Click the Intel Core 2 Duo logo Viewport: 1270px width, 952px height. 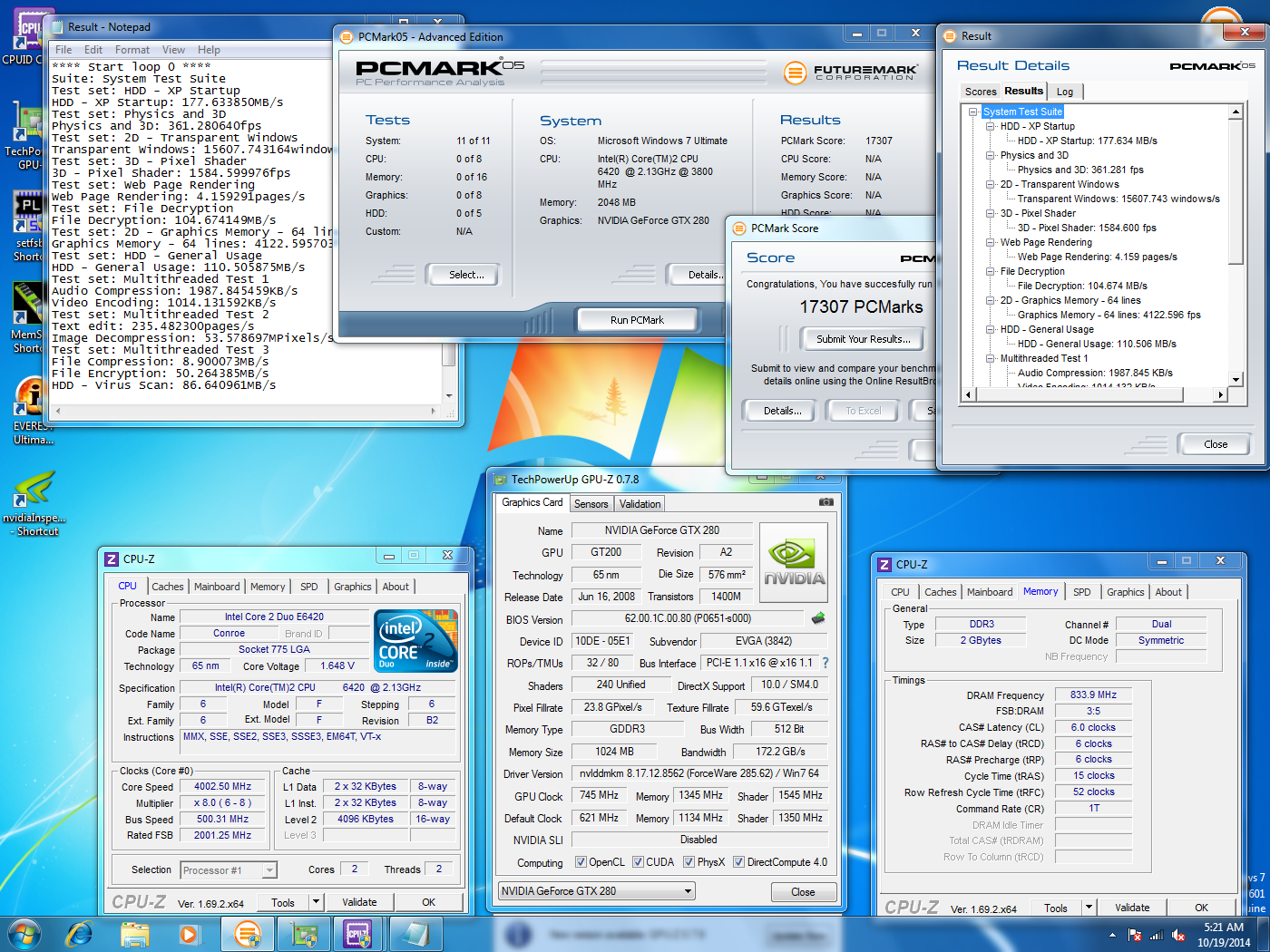(415, 640)
